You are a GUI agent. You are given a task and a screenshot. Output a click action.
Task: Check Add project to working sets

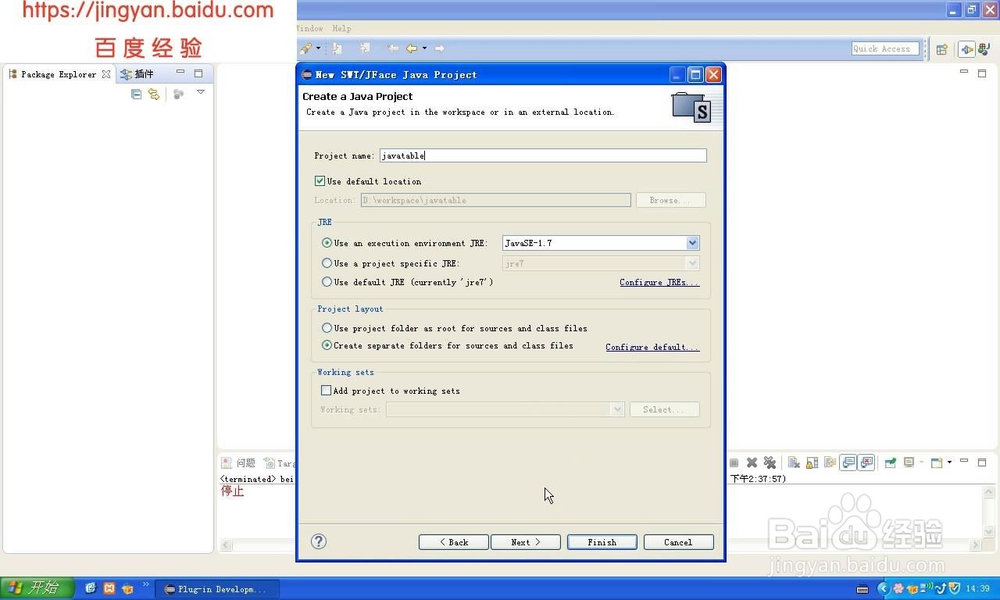[325, 390]
